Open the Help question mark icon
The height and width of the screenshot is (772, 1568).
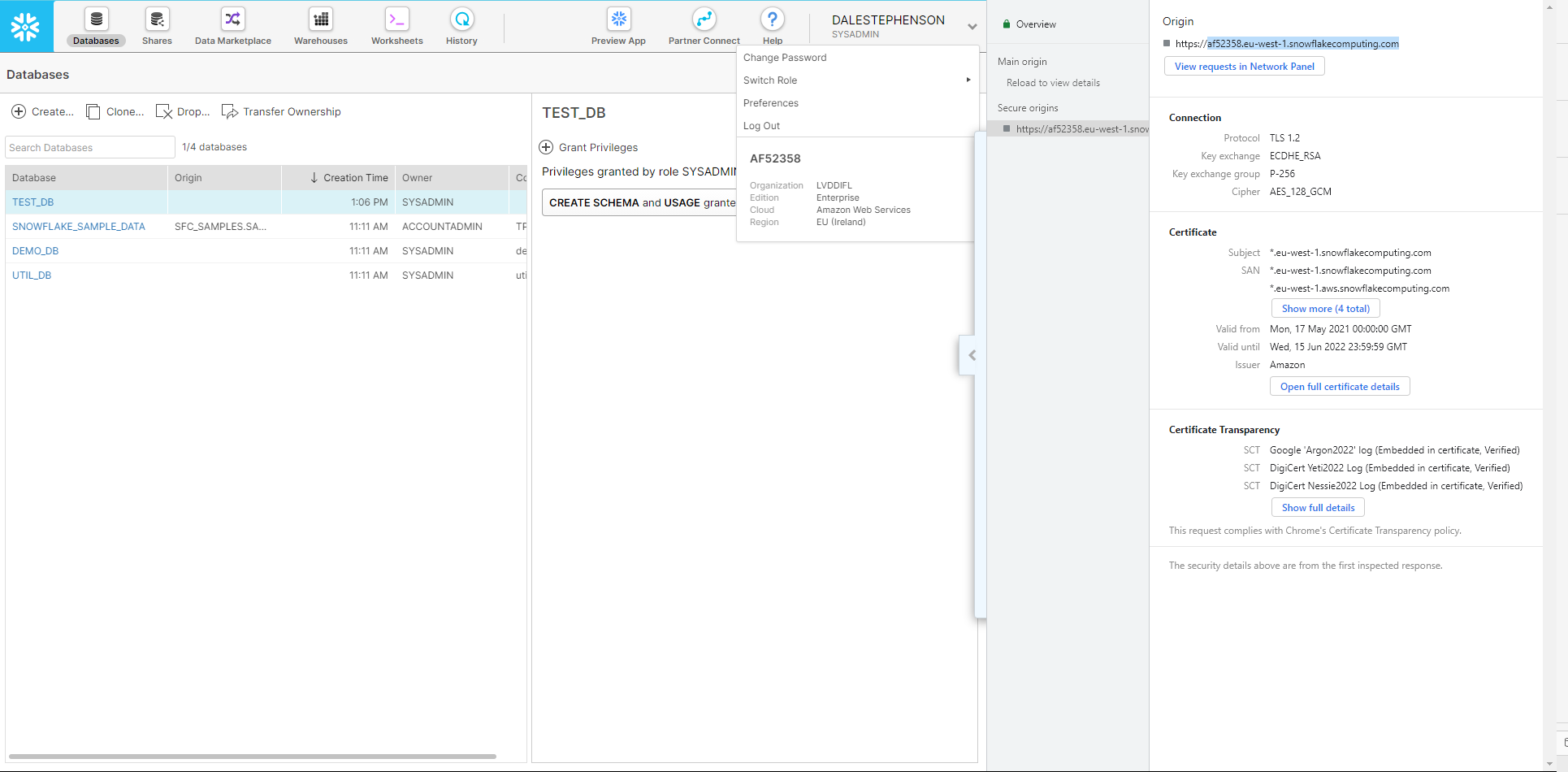772,20
